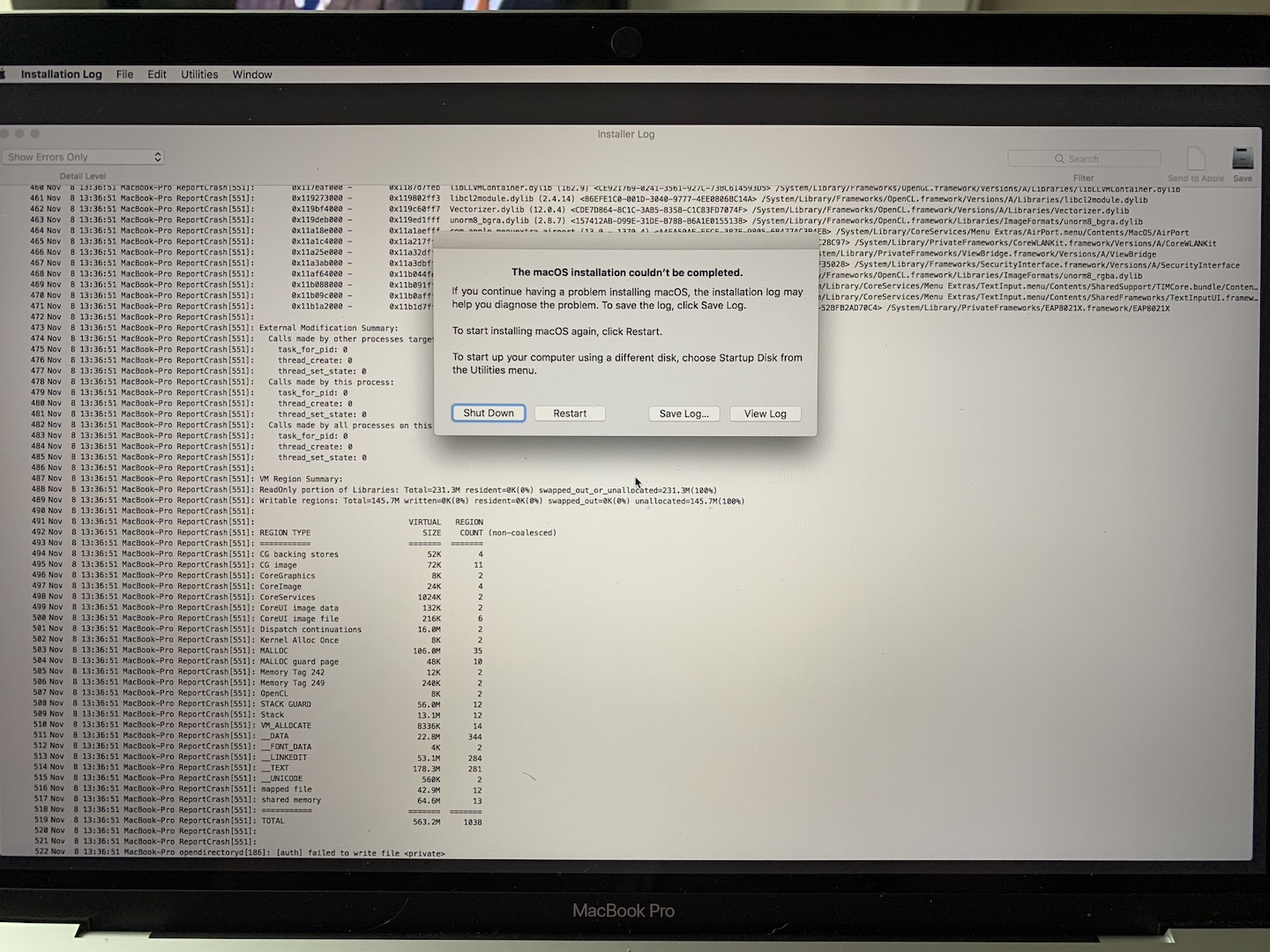Click the Save Log... button
The height and width of the screenshot is (952, 1270).
[x=684, y=413]
